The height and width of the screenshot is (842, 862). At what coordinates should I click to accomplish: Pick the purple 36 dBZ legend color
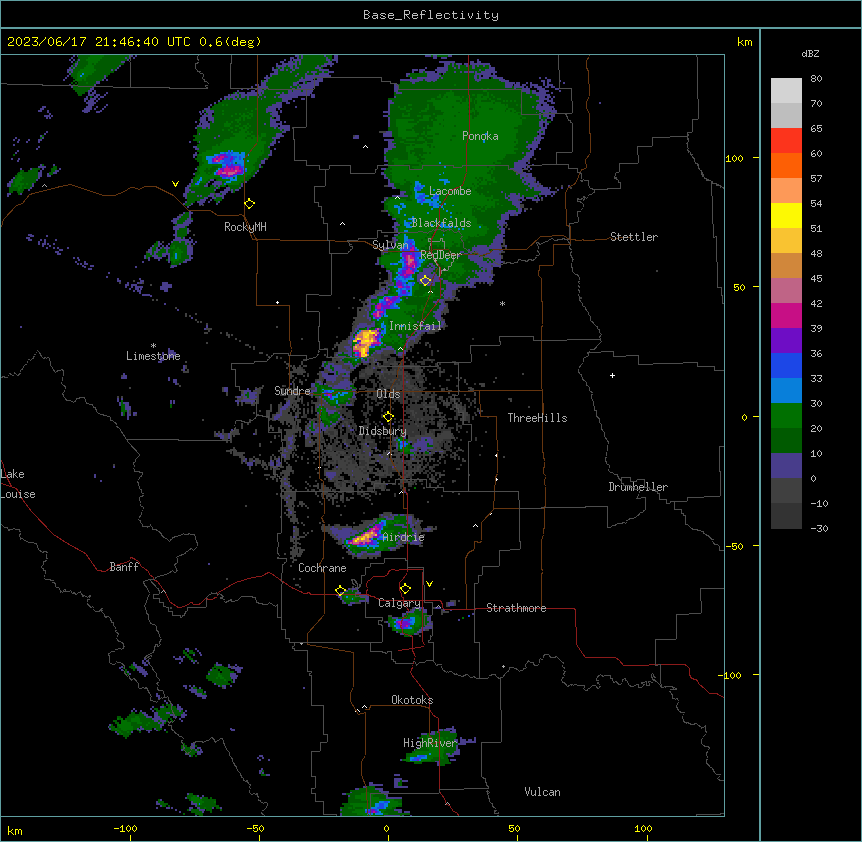tap(786, 341)
